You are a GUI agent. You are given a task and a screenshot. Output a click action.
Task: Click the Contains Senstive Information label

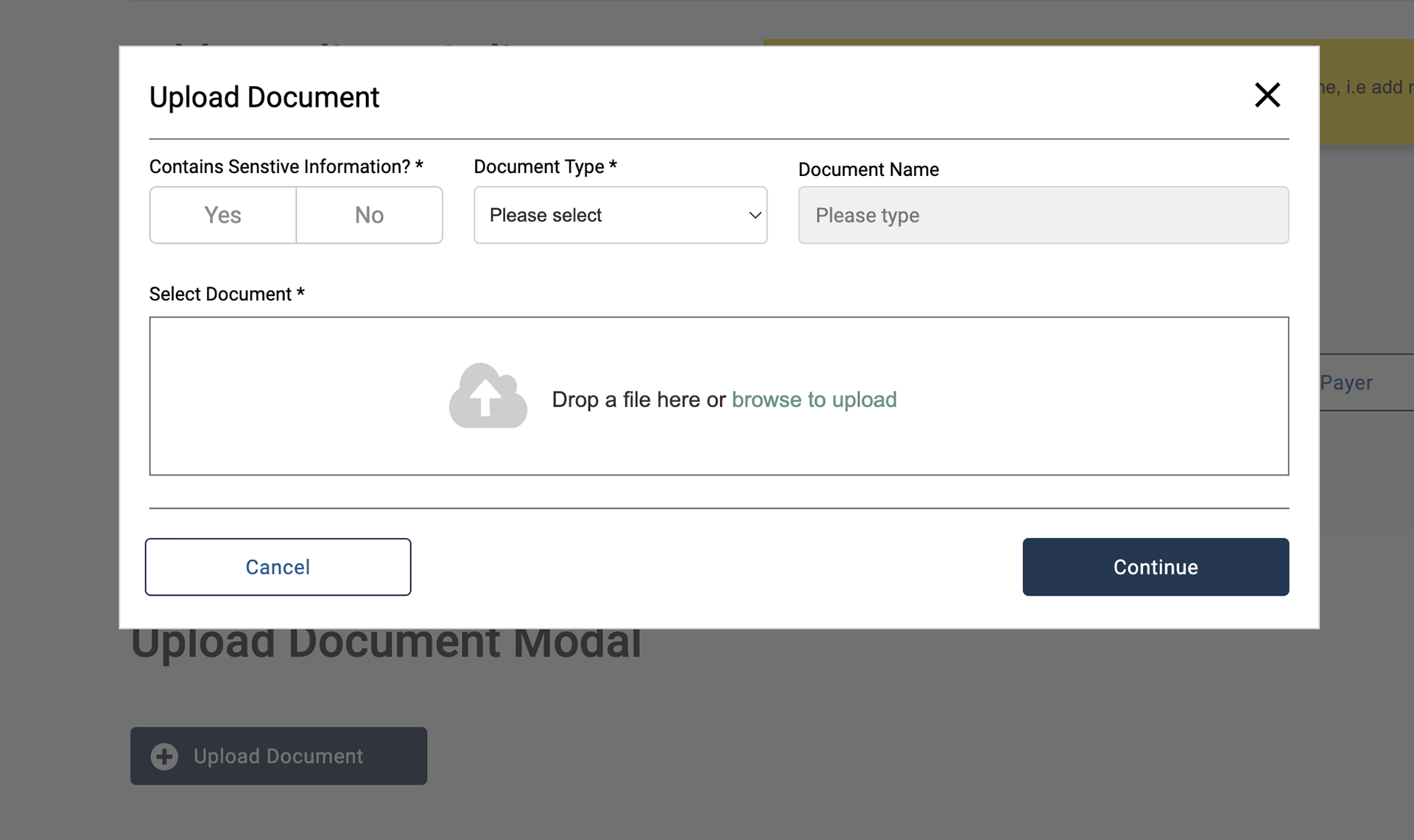(x=286, y=166)
